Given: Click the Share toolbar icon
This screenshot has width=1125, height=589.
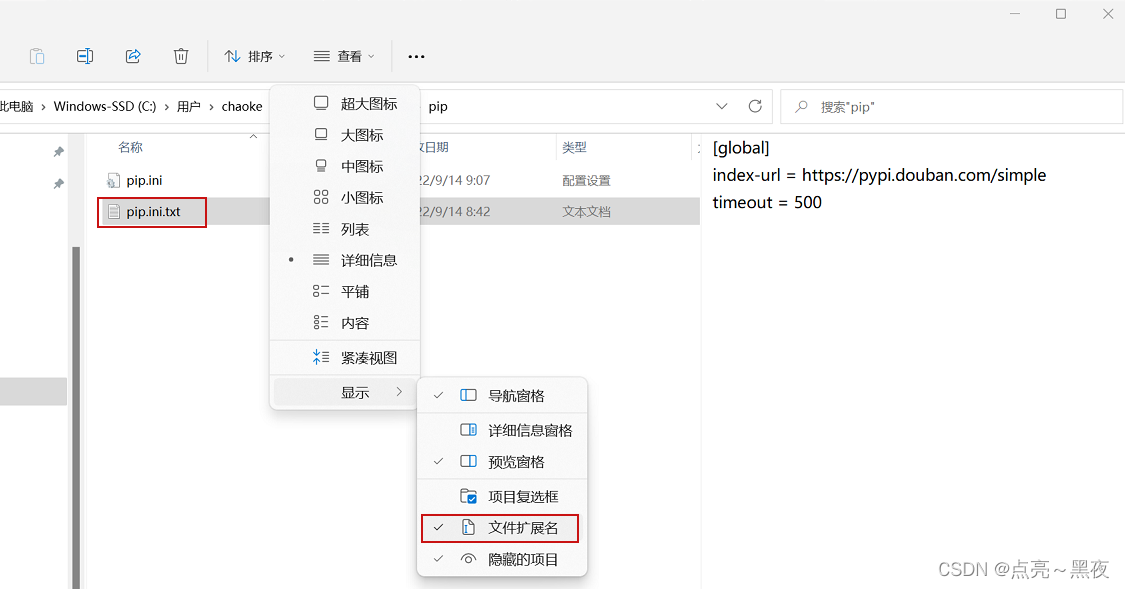Looking at the screenshot, I should point(133,56).
